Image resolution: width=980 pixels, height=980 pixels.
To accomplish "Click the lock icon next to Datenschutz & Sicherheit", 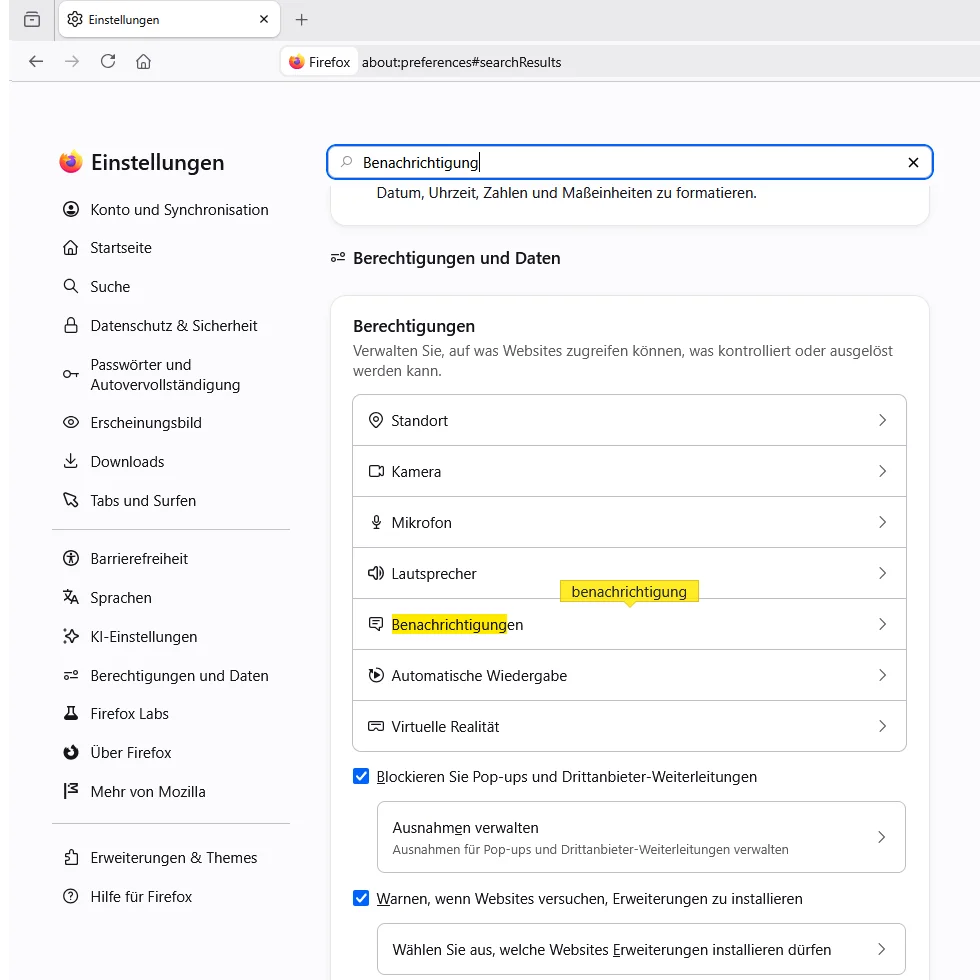I will point(71,325).
